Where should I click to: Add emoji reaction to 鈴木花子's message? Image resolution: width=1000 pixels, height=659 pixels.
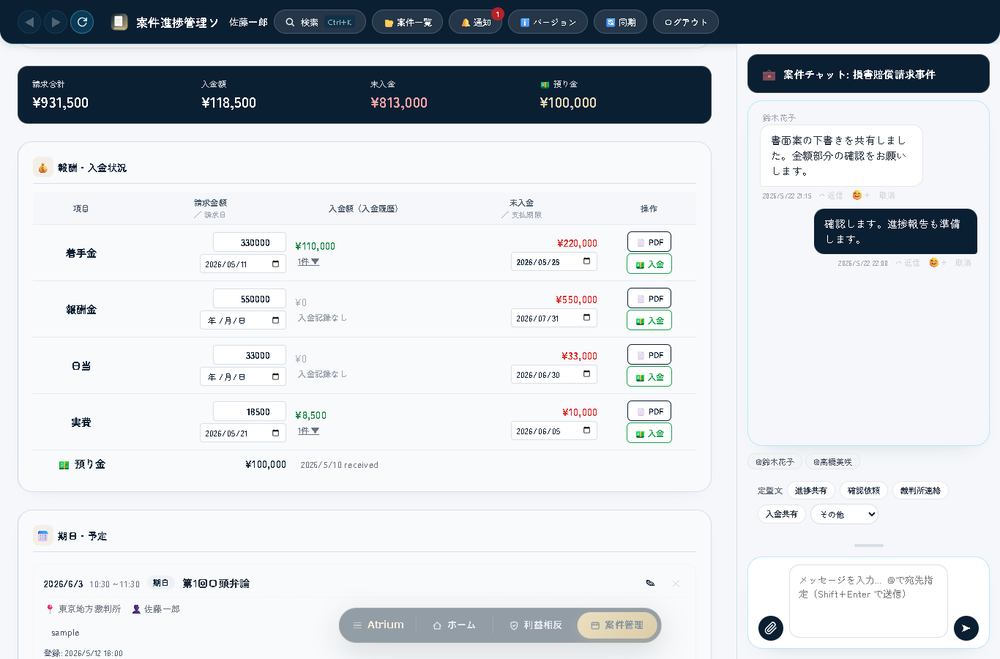(x=860, y=195)
